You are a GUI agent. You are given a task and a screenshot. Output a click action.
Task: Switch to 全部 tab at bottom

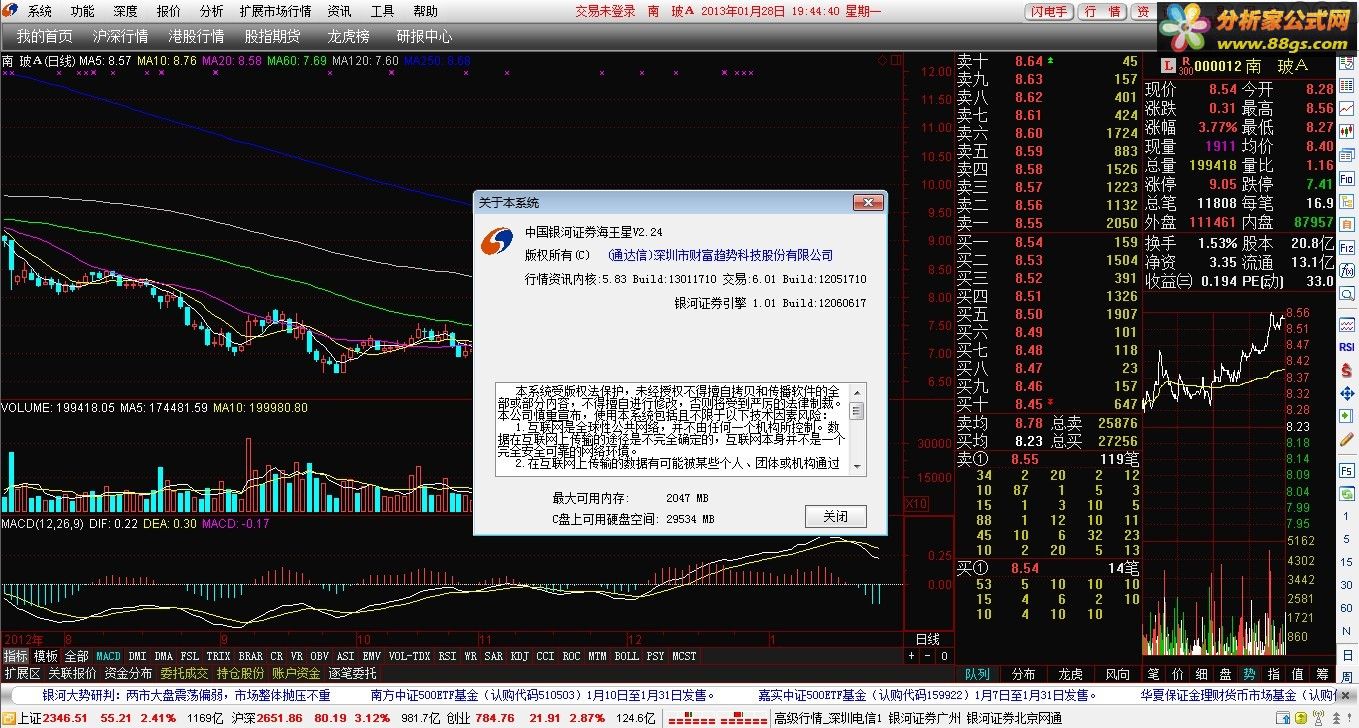pyautogui.click(x=77, y=656)
